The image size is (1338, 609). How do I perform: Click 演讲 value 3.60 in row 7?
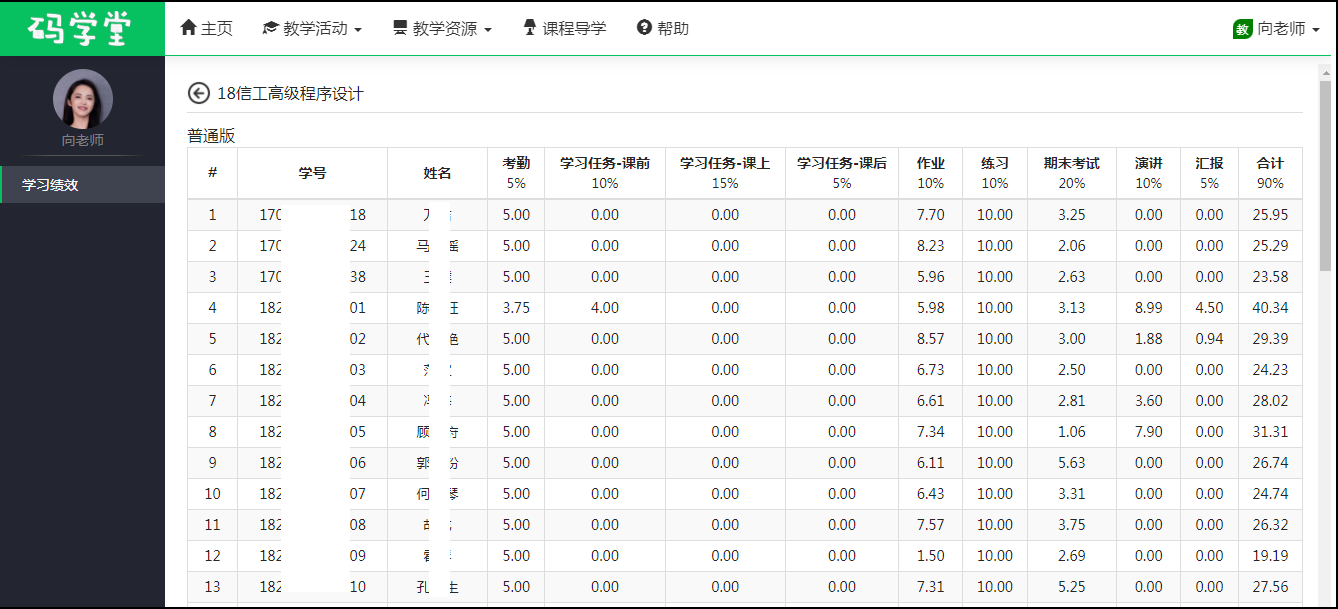click(1149, 401)
